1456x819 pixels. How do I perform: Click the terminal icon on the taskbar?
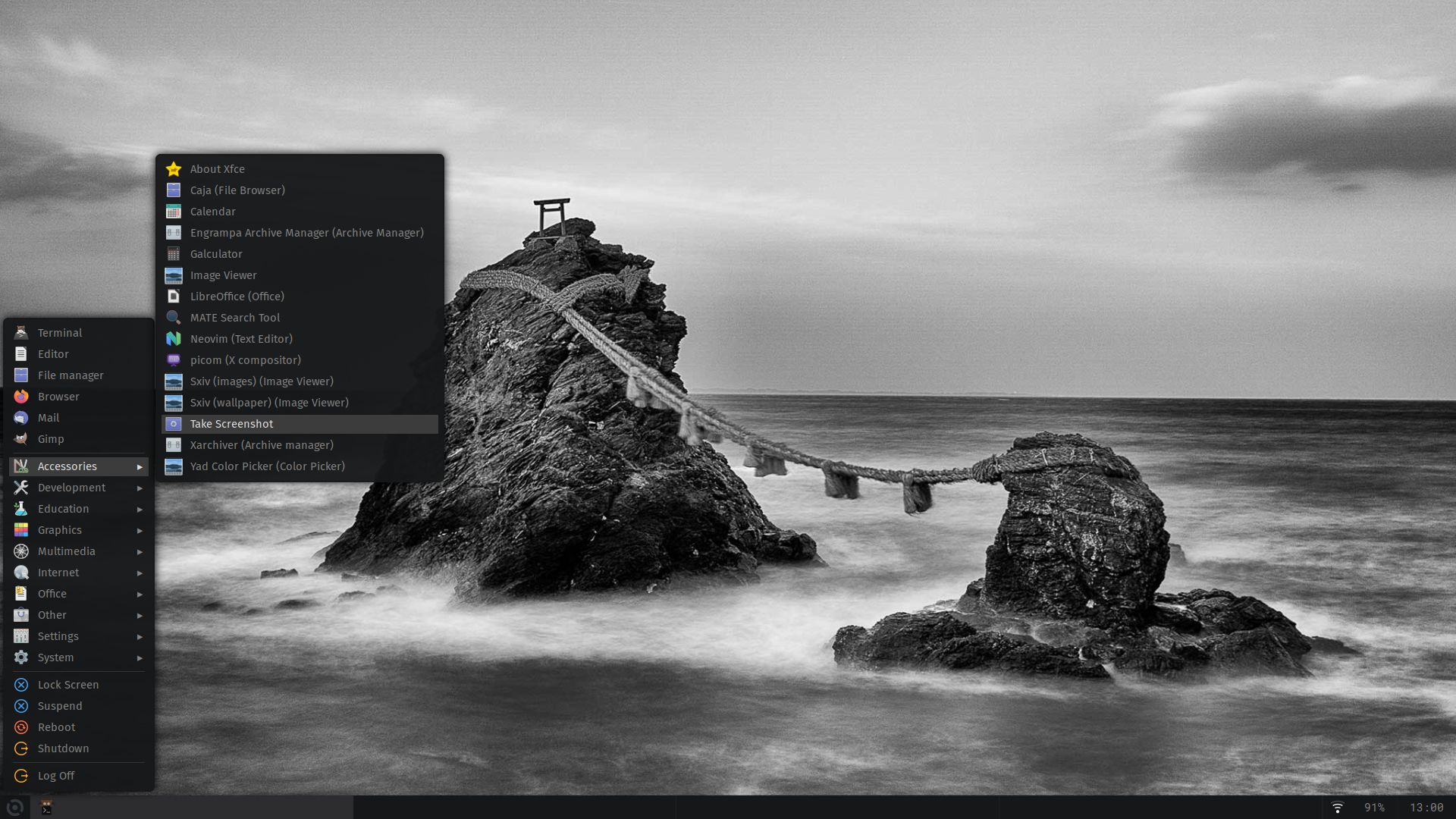point(46,808)
